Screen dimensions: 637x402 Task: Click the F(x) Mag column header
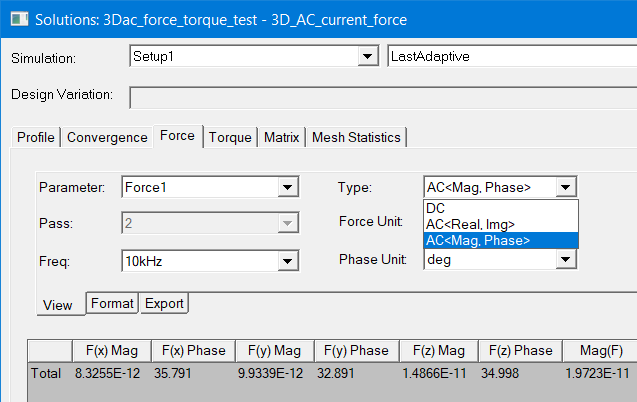(111, 350)
